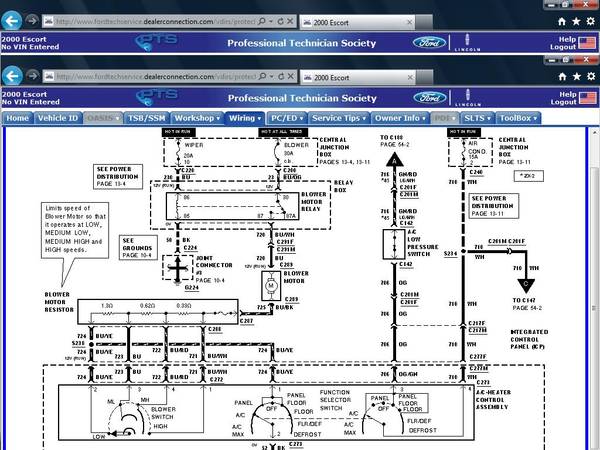Open the Service Tips dropdown
Image resolution: width=600 pixels, height=450 pixels.
pyautogui.click(x=339, y=118)
